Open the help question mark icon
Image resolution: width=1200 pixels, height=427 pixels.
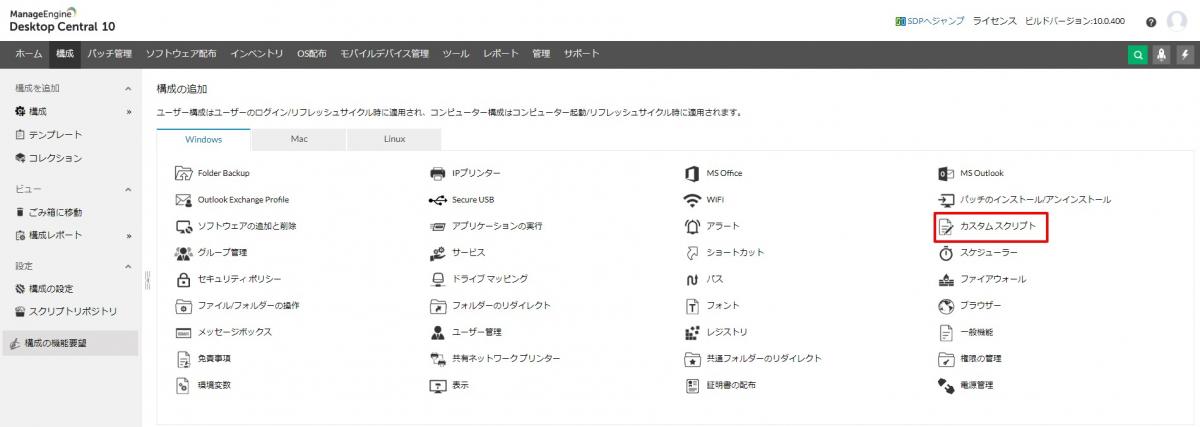tap(1151, 22)
